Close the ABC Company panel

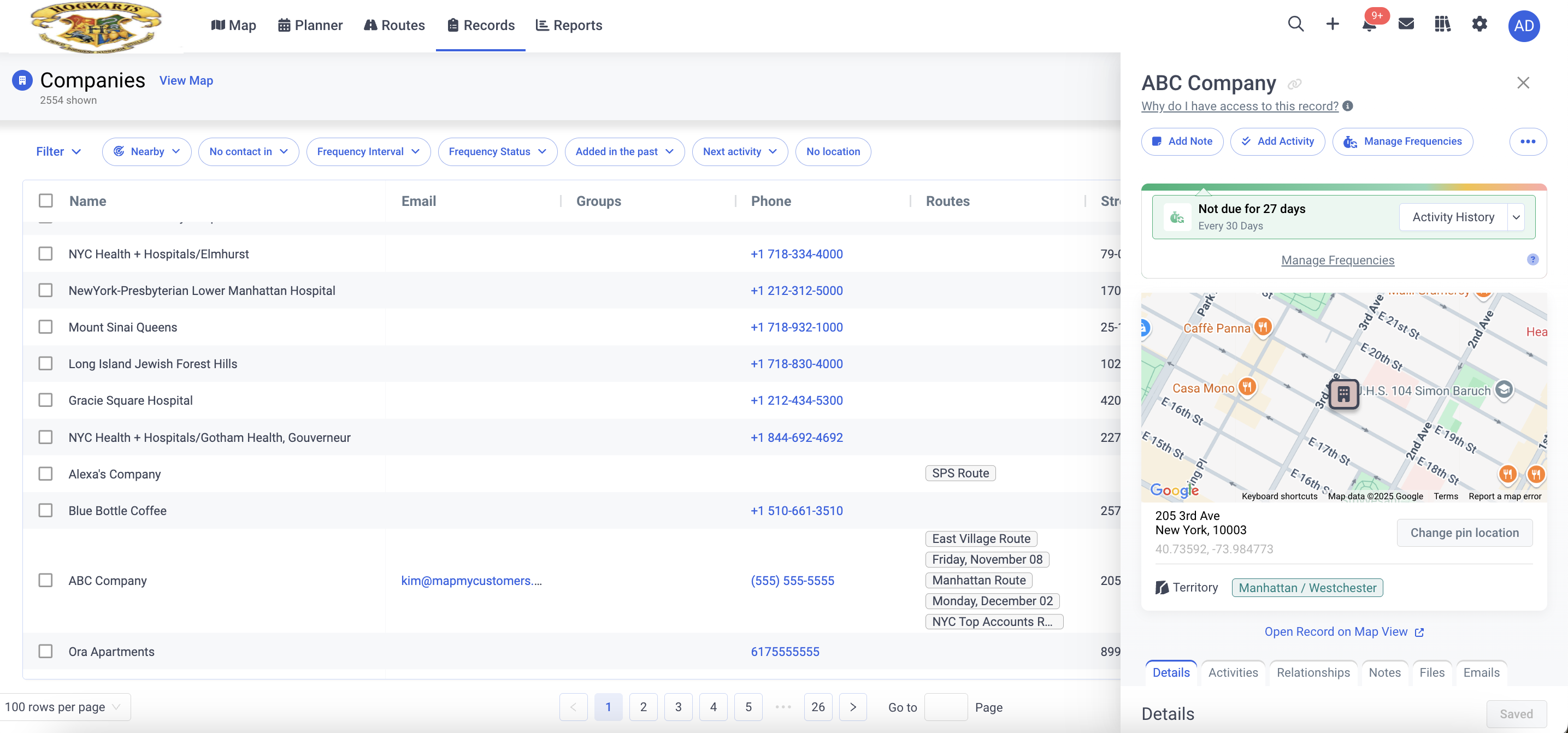(x=1522, y=82)
